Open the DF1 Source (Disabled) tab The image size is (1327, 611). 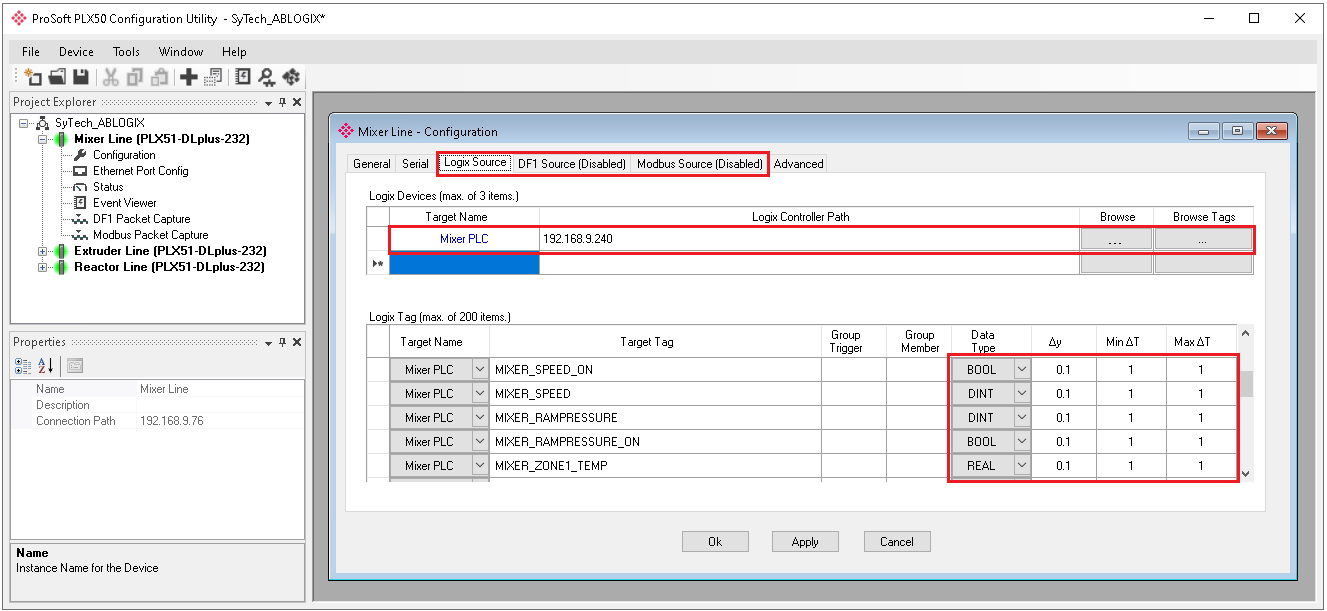572,164
